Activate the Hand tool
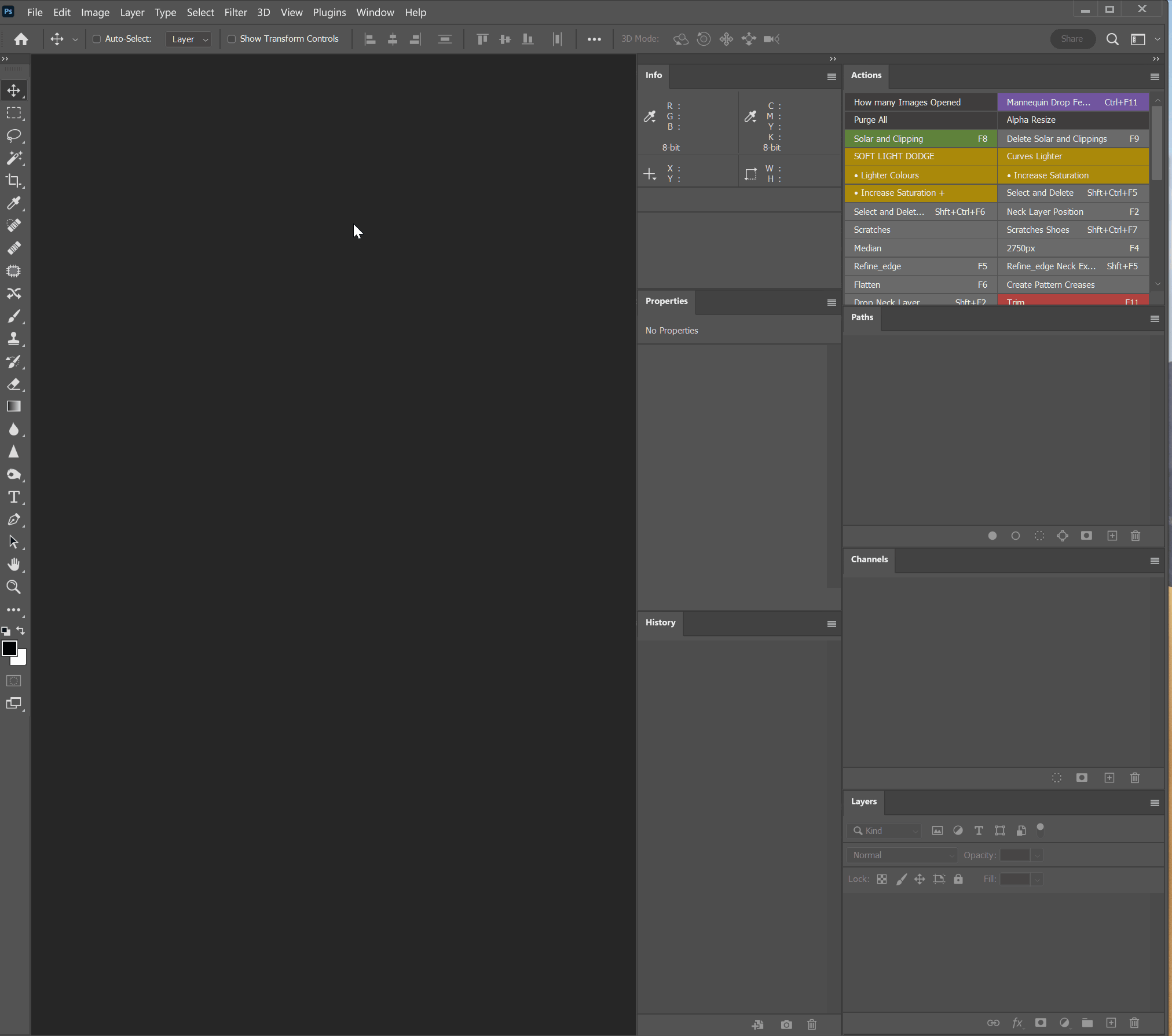 pyautogui.click(x=14, y=565)
